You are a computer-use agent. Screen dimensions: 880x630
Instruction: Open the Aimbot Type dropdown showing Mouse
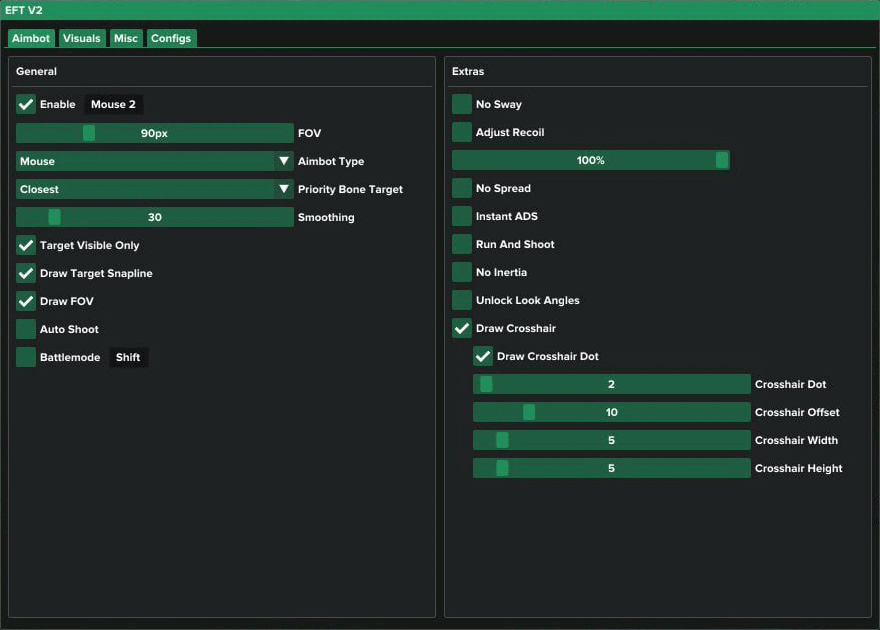point(154,161)
